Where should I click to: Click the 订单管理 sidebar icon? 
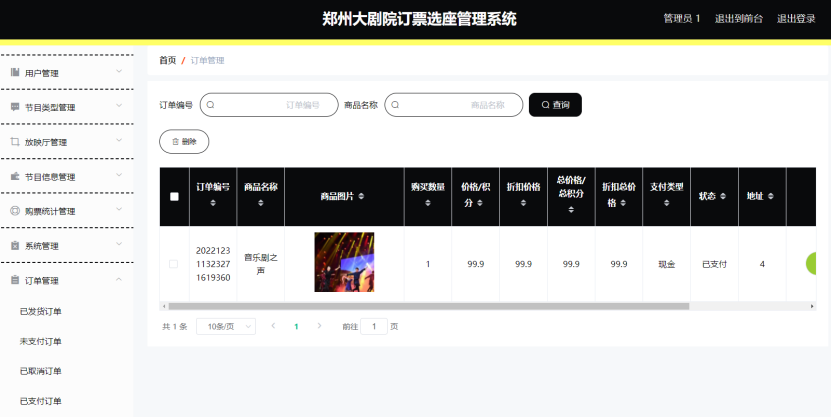[x=15, y=280]
